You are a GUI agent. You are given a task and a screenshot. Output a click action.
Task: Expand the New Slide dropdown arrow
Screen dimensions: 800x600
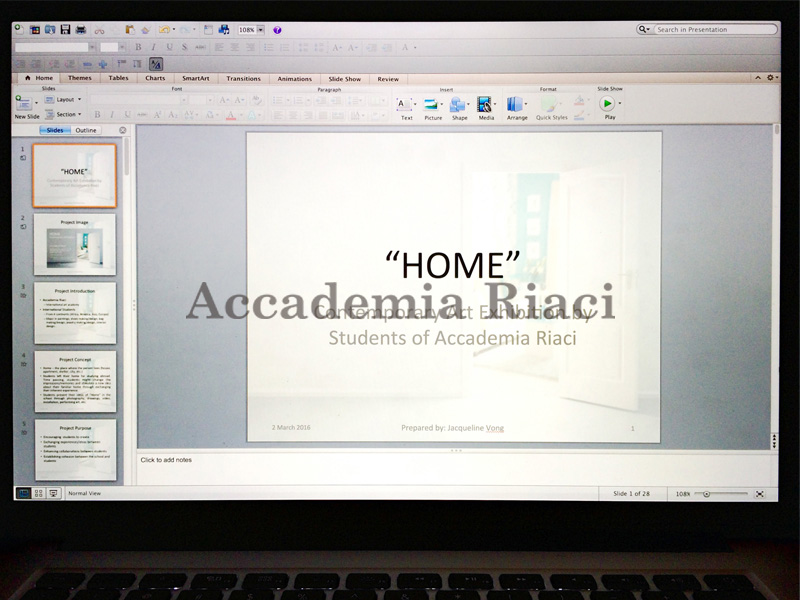36,104
